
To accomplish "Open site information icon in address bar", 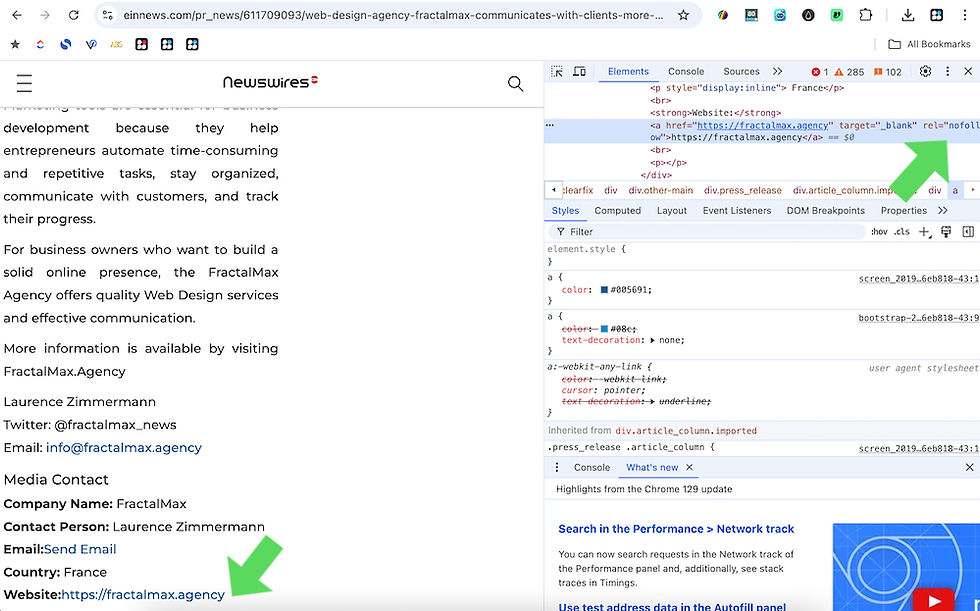I will pyautogui.click(x=108, y=15).
